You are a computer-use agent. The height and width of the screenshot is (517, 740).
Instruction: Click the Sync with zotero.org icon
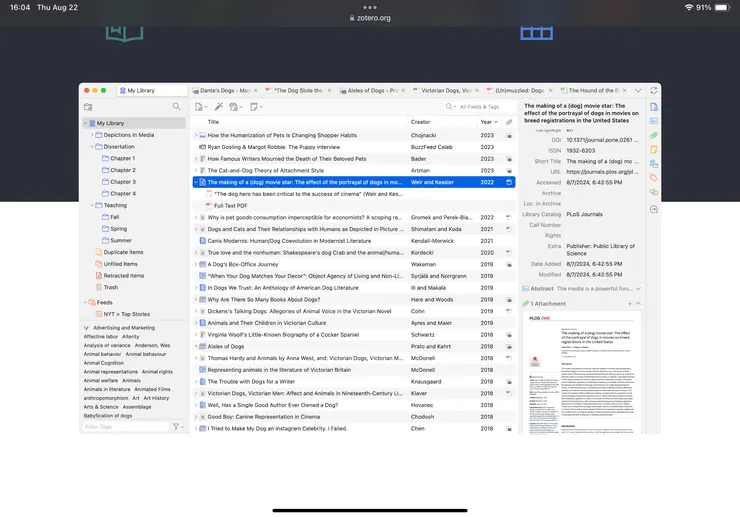654,90
